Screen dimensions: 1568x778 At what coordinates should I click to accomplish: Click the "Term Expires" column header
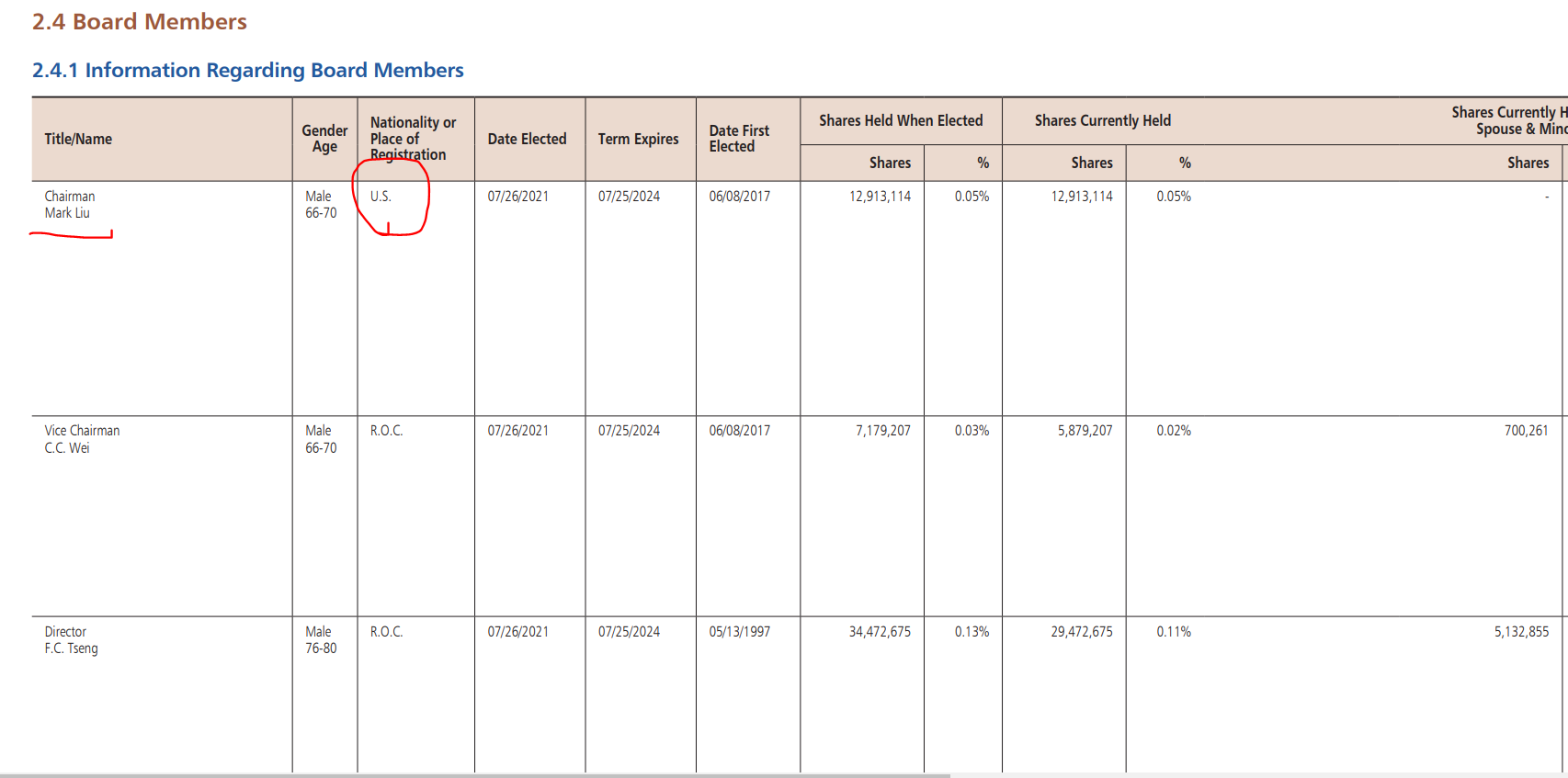coord(638,139)
